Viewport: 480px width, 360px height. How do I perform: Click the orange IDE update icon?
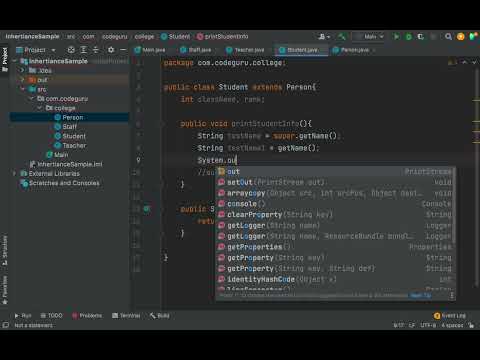(x=461, y=36)
